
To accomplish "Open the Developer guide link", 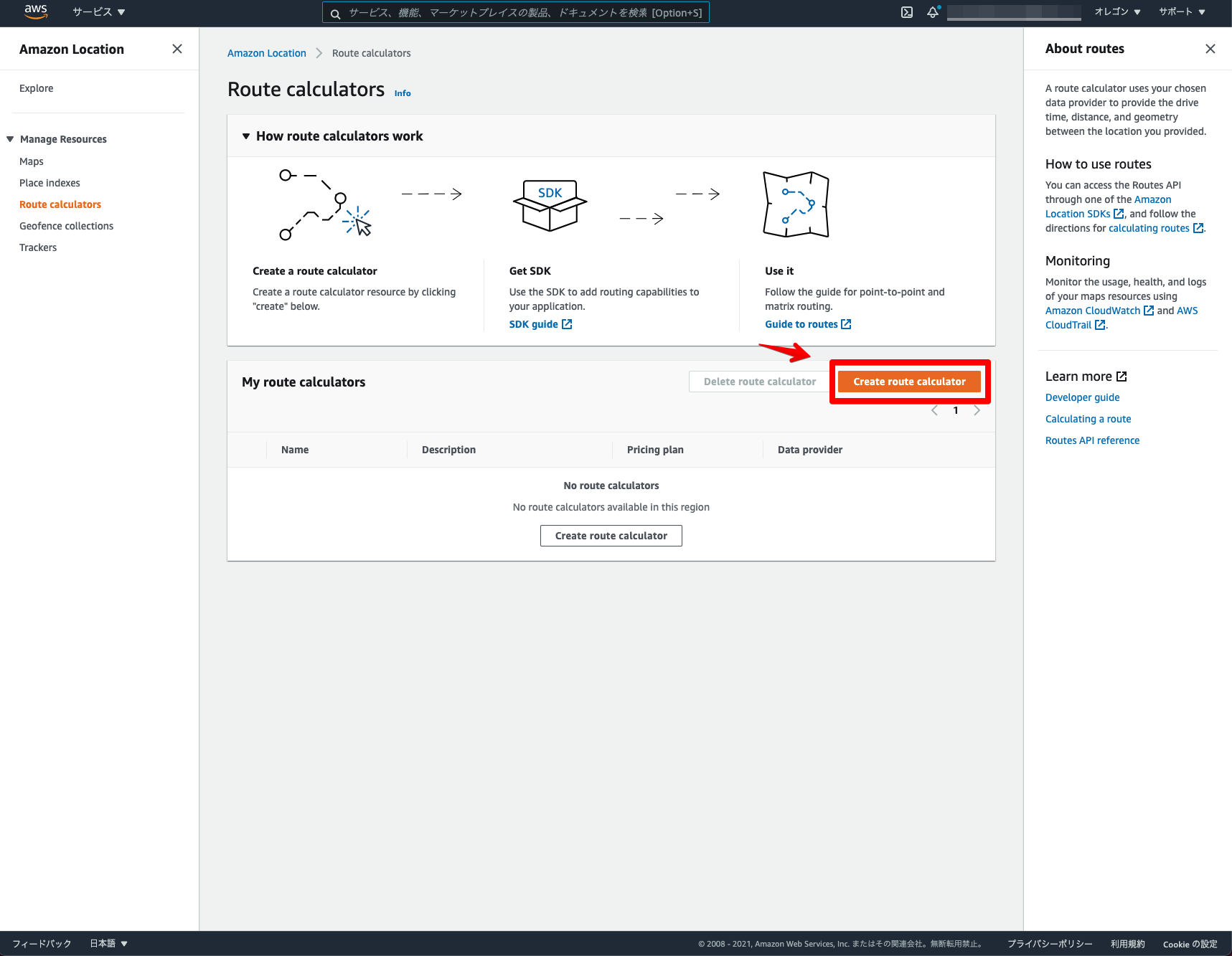I will point(1083,397).
